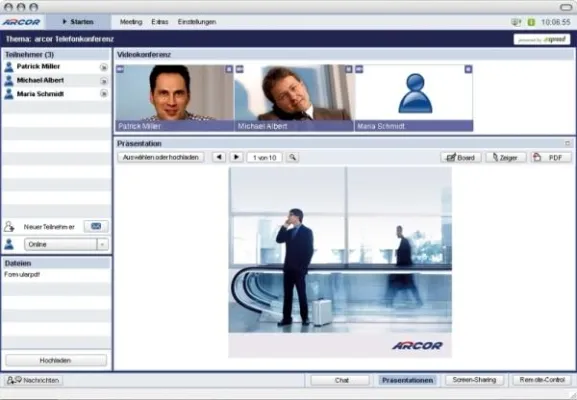Advance to next presentation slide
Viewport: 577px width, 400px height.
(x=236, y=157)
